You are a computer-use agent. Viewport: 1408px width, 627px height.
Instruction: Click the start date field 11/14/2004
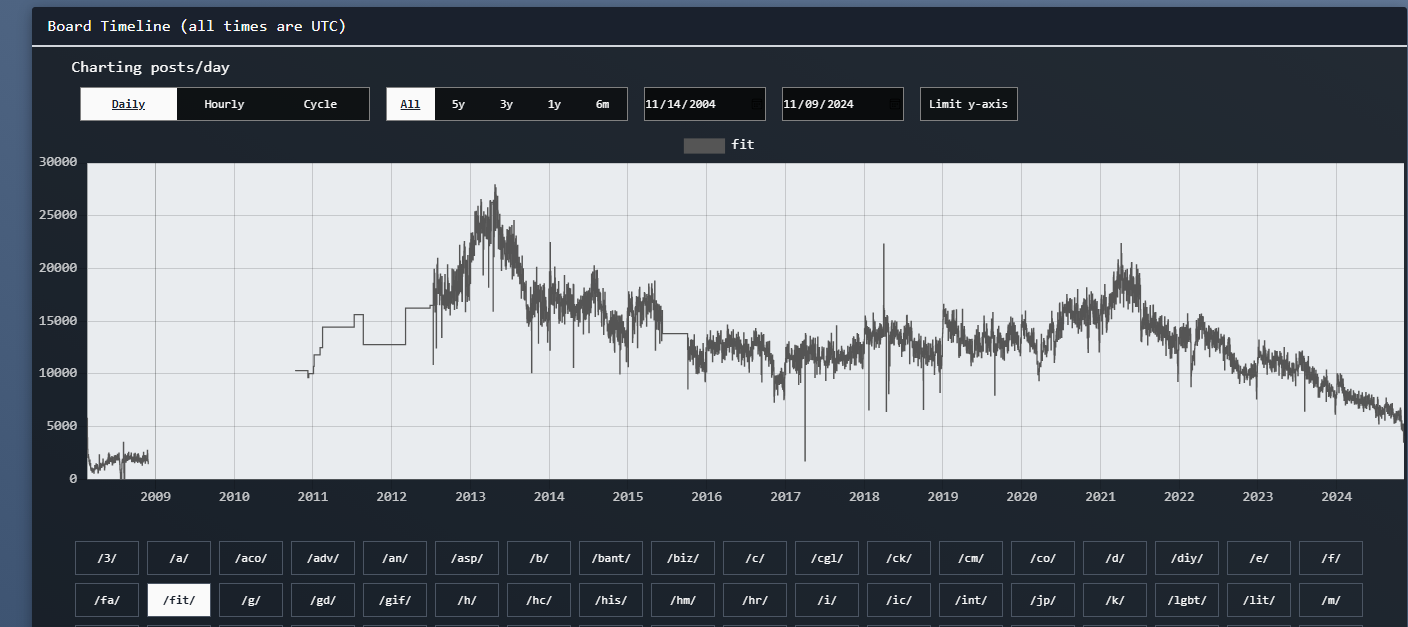[690, 104]
